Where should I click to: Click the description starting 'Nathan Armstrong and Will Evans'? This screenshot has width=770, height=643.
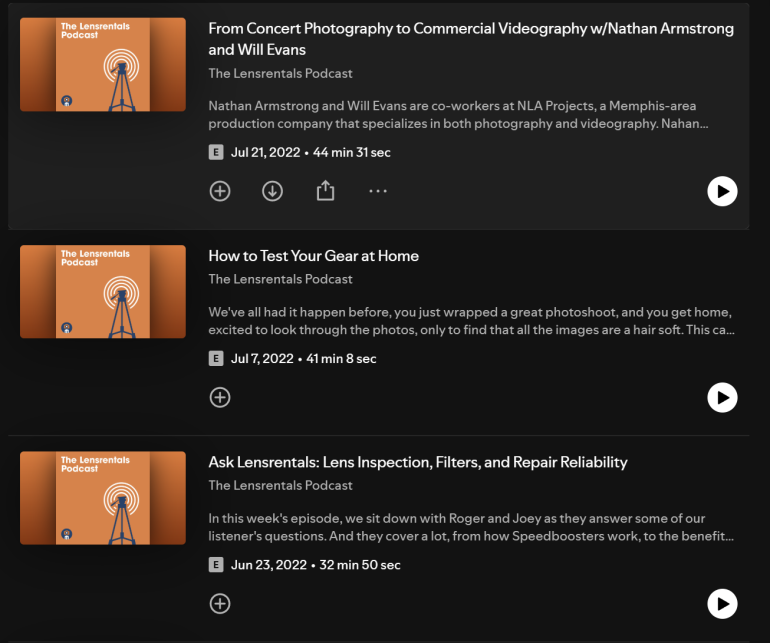coord(458,114)
